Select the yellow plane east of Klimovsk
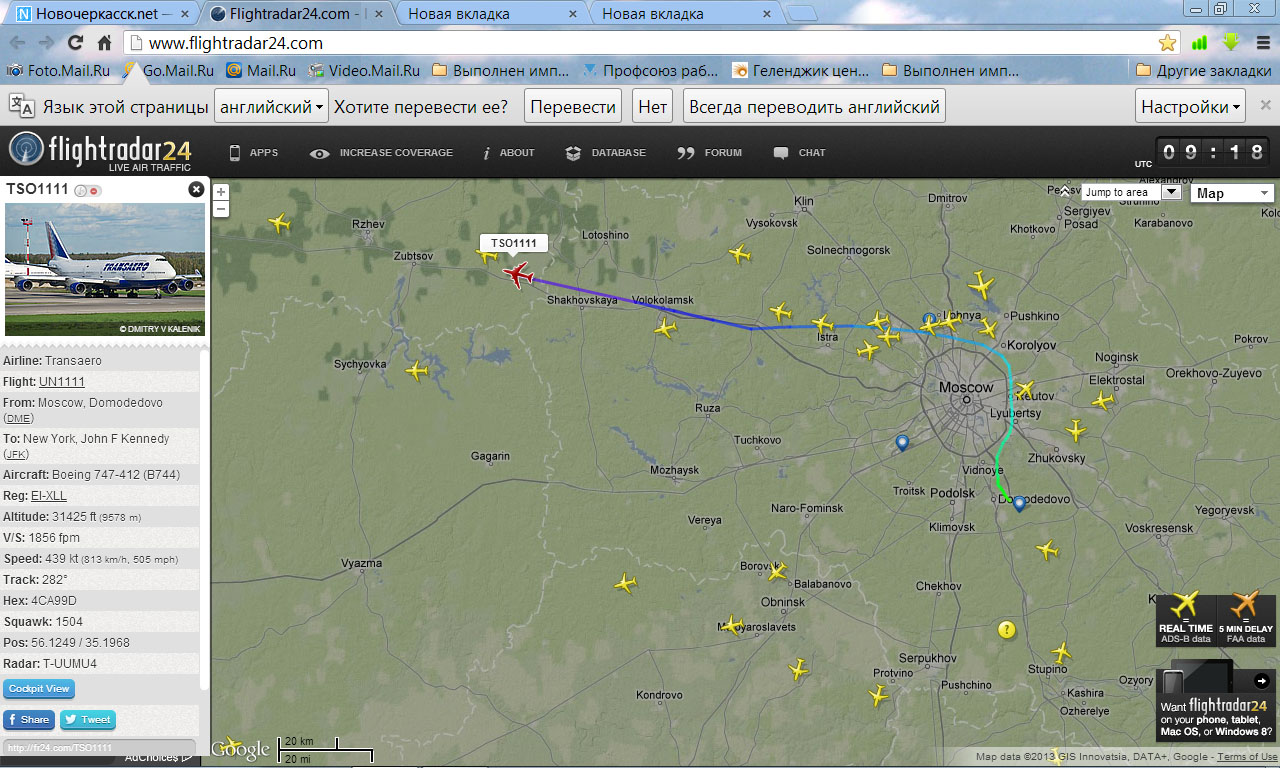 click(x=1047, y=550)
